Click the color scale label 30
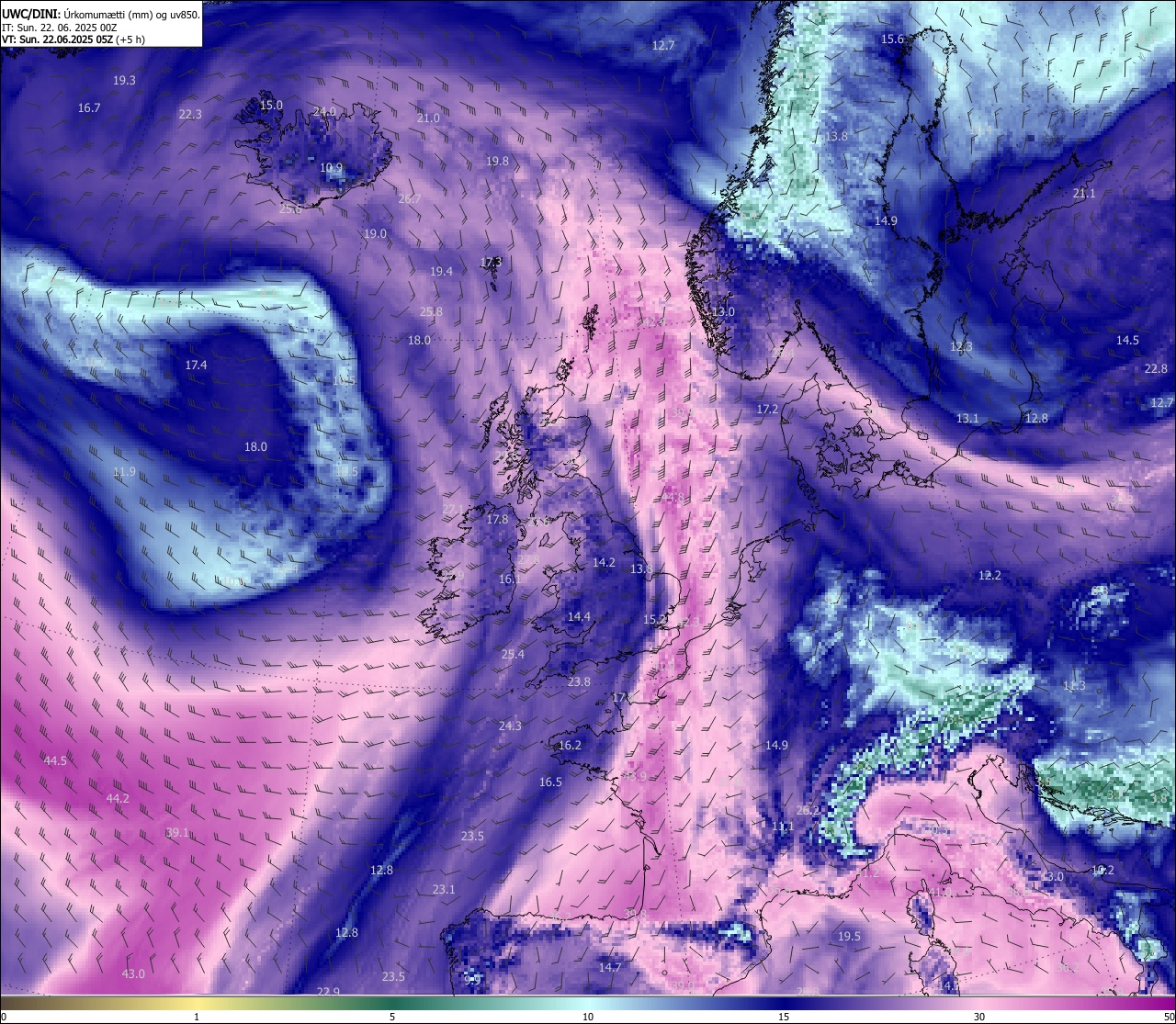The width and height of the screenshot is (1176, 1024). click(x=979, y=1017)
